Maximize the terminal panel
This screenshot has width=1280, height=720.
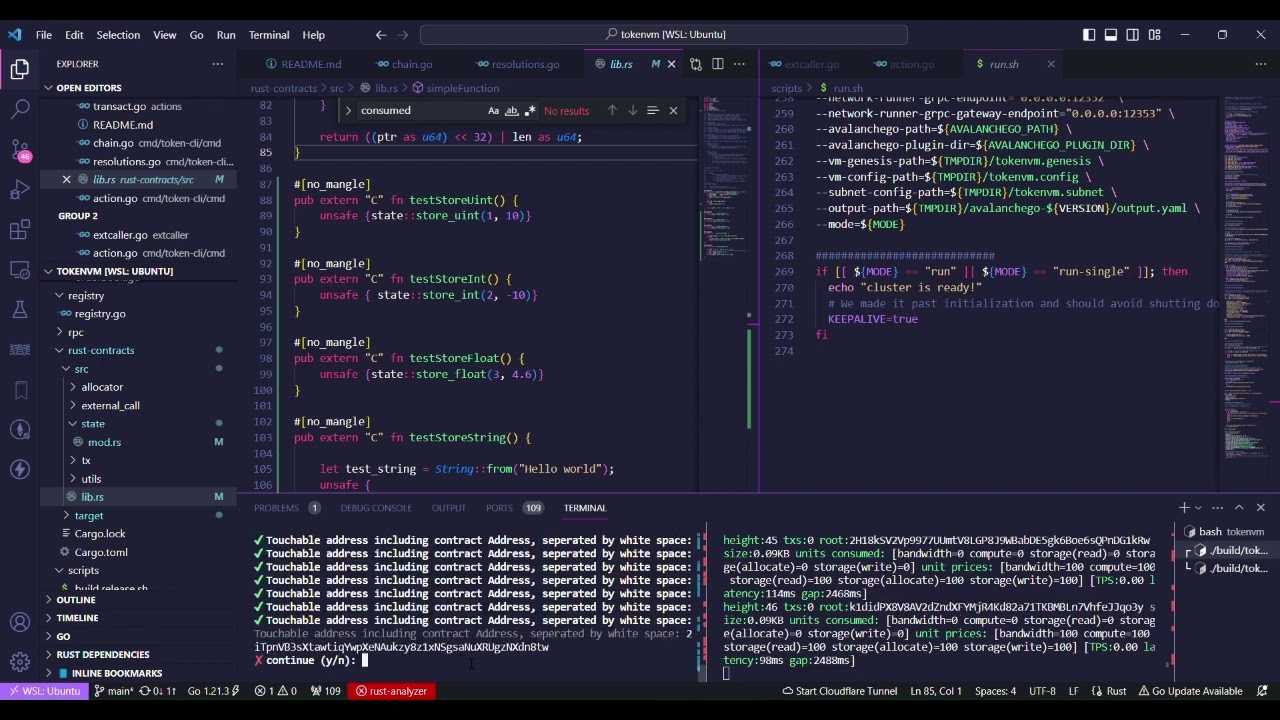click(x=1239, y=508)
